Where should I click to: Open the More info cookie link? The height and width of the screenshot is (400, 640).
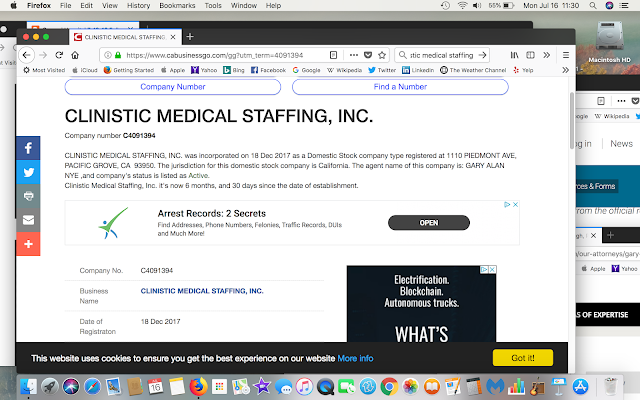pyautogui.click(x=355, y=358)
